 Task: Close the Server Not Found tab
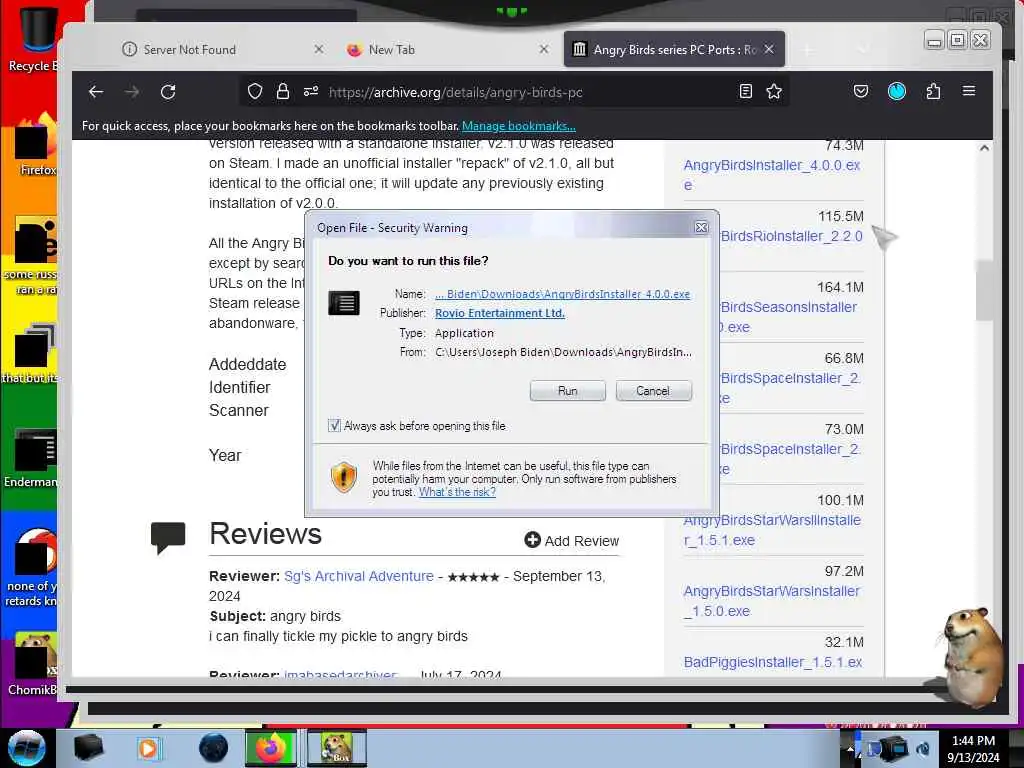[319, 49]
